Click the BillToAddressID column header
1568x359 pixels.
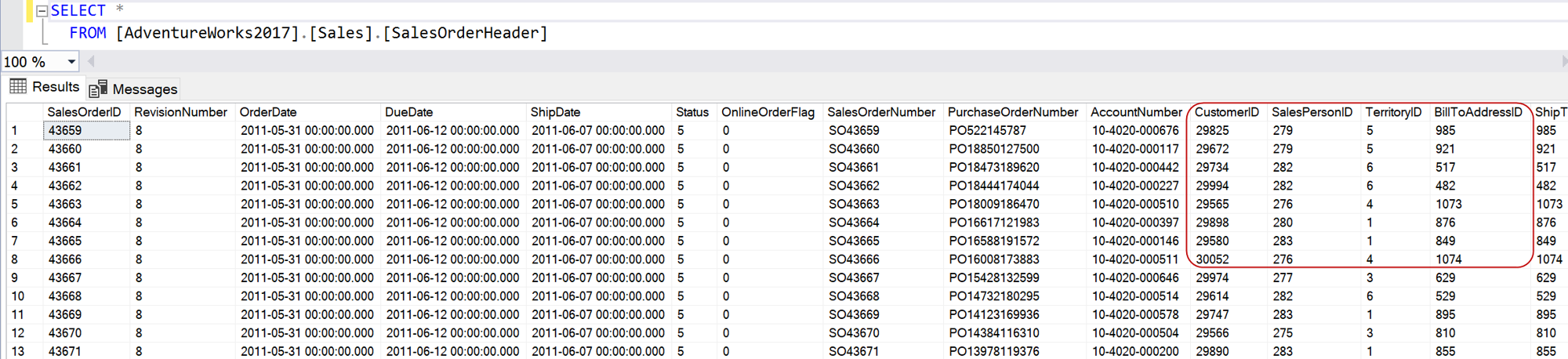point(1478,112)
